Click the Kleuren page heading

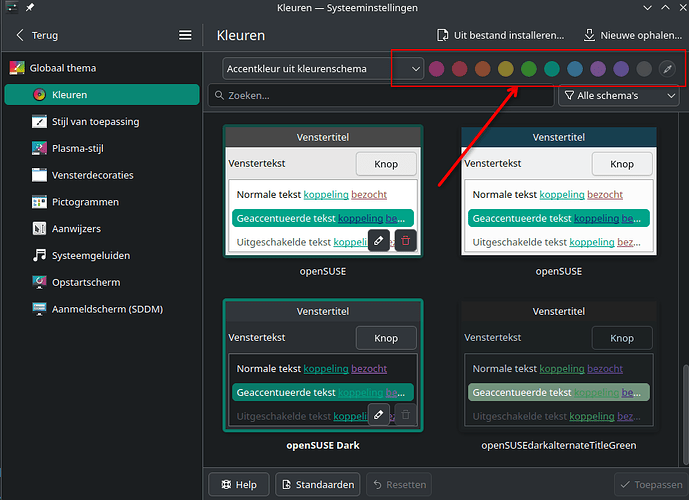[x=241, y=35]
